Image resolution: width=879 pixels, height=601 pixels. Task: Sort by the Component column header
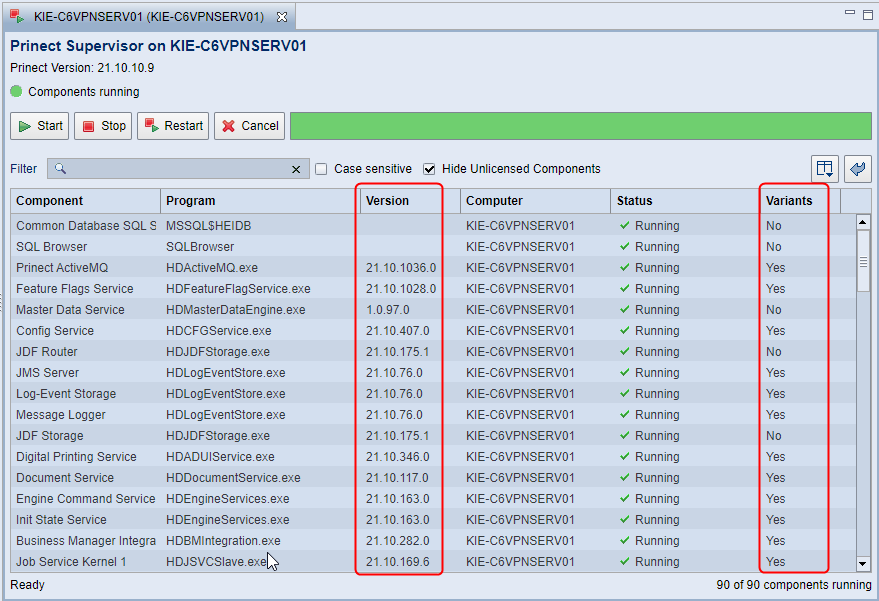[x=85, y=201]
